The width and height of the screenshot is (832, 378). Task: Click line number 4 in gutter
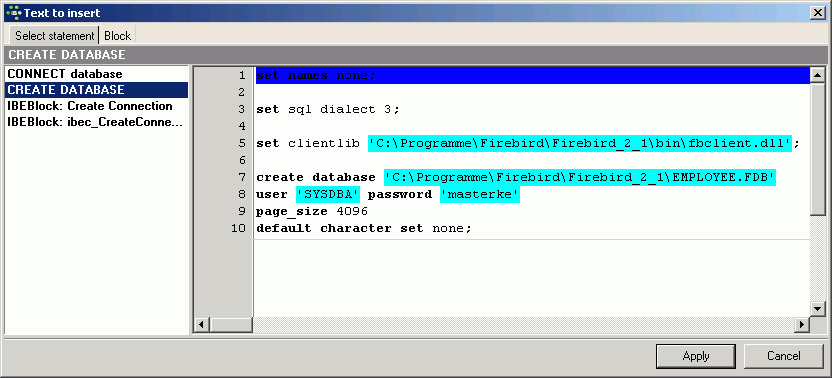(x=242, y=126)
